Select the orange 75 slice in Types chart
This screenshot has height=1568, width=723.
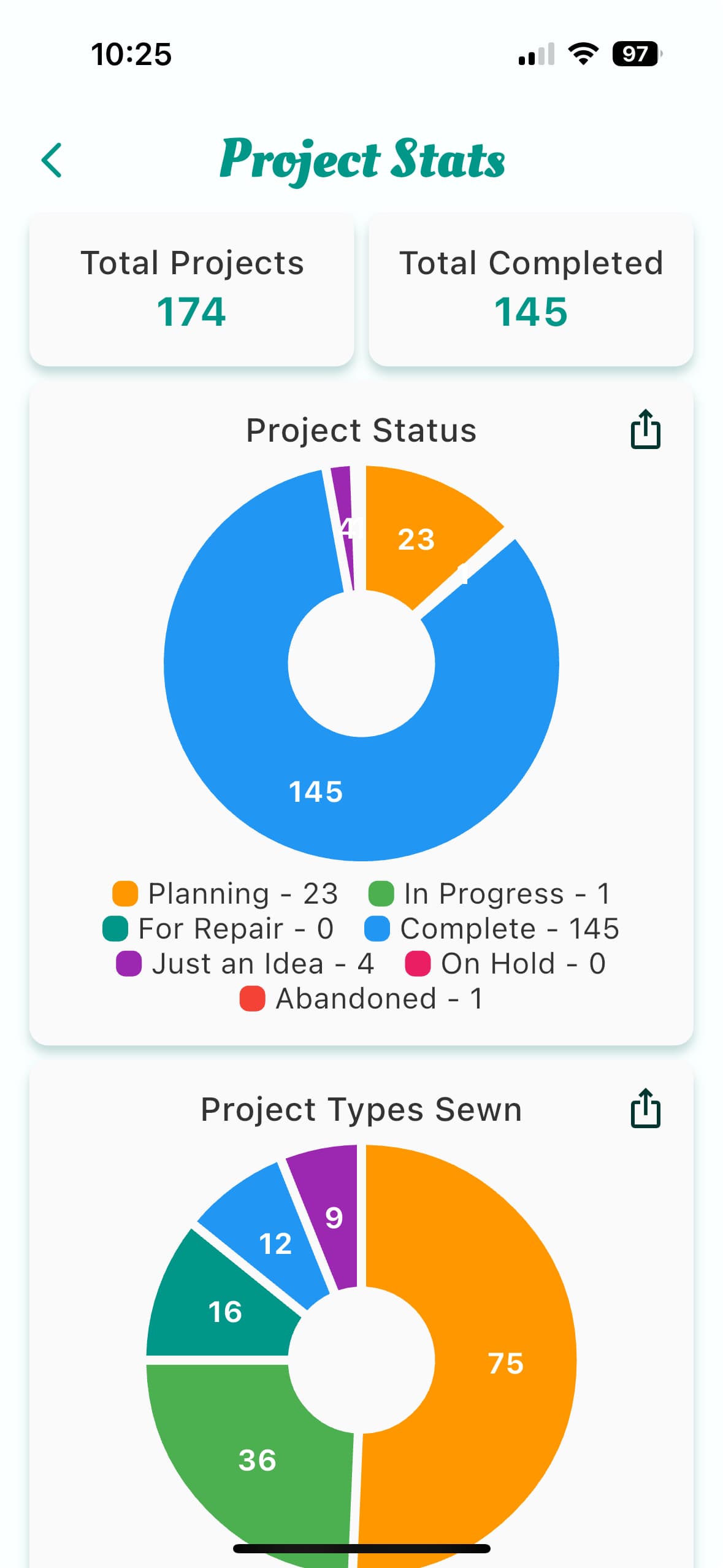506,1363
